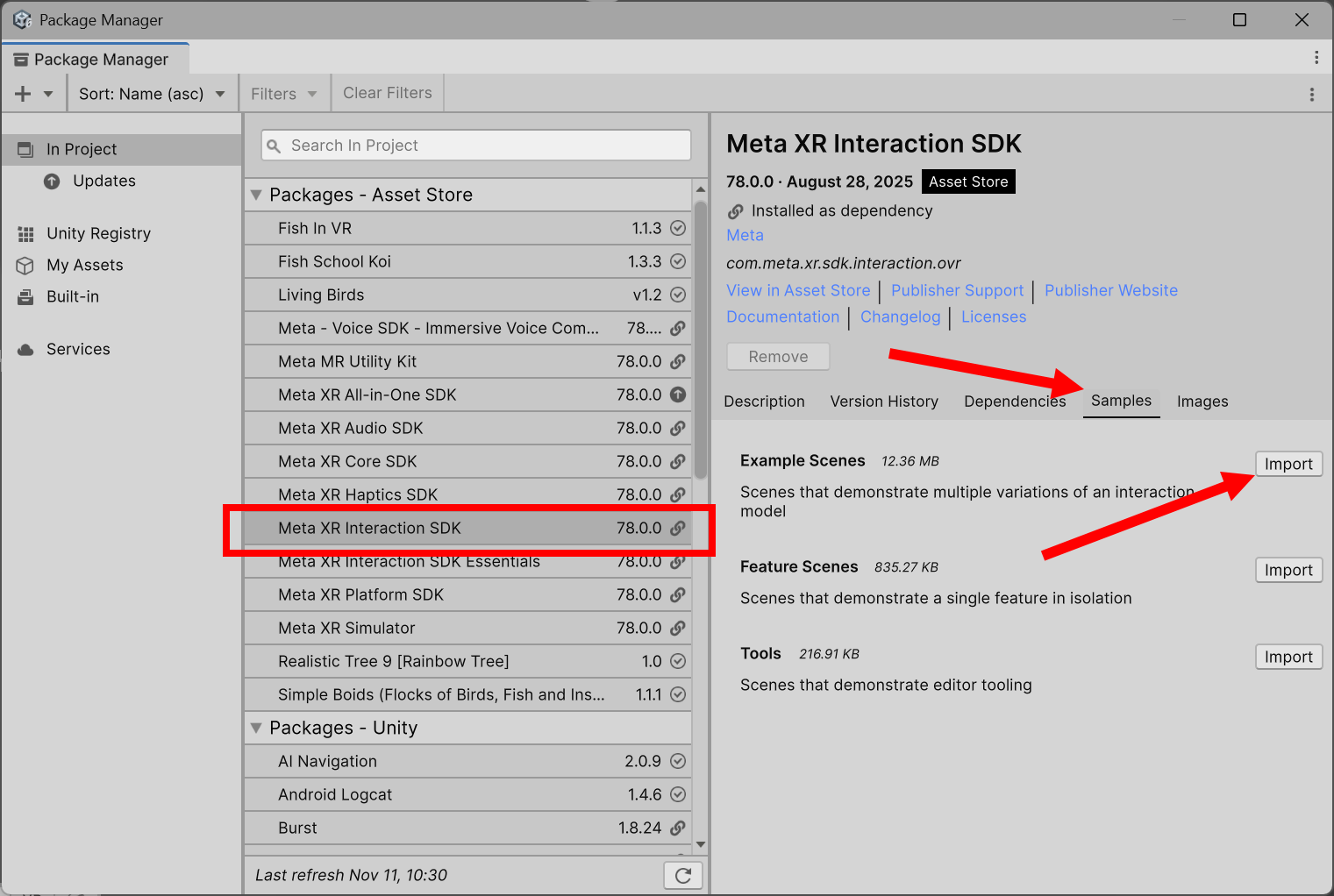This screenshot has width=1334, height=896.
Task: Select the Simple Boids package row
Action: [x=468, y=694]
